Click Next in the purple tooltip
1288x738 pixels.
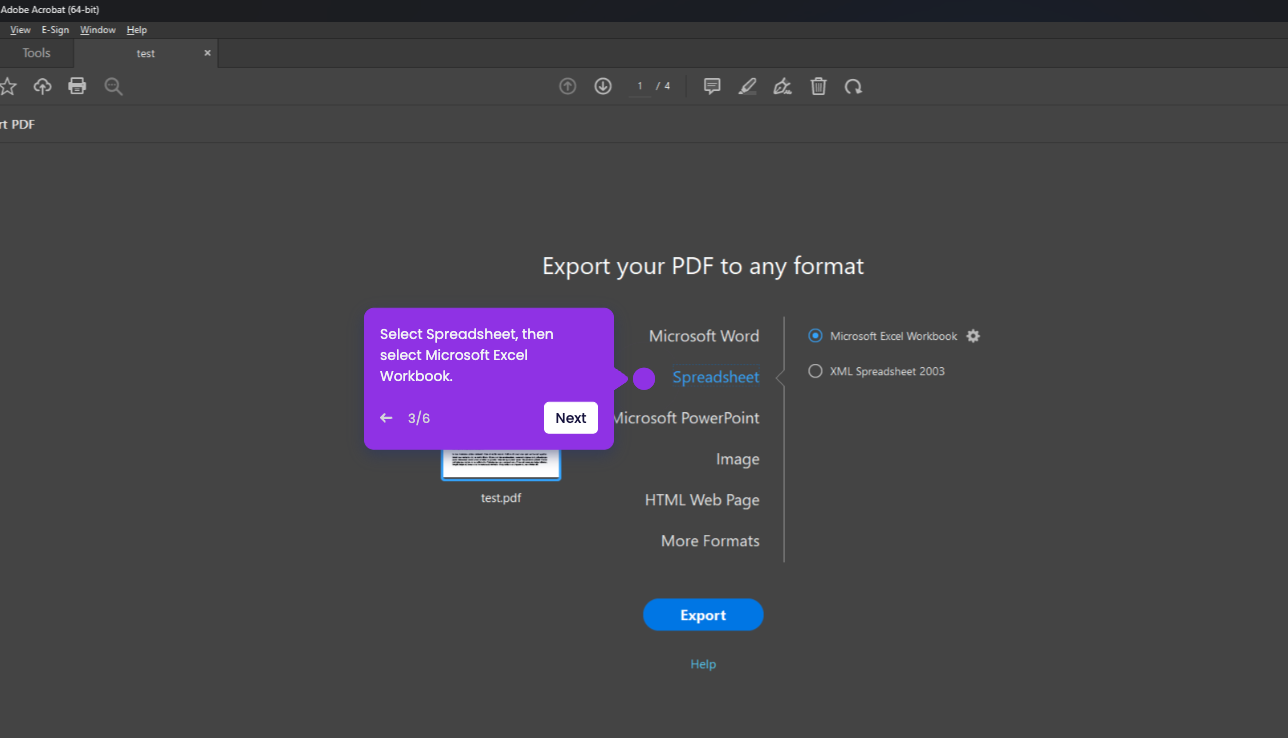(571, 418)
